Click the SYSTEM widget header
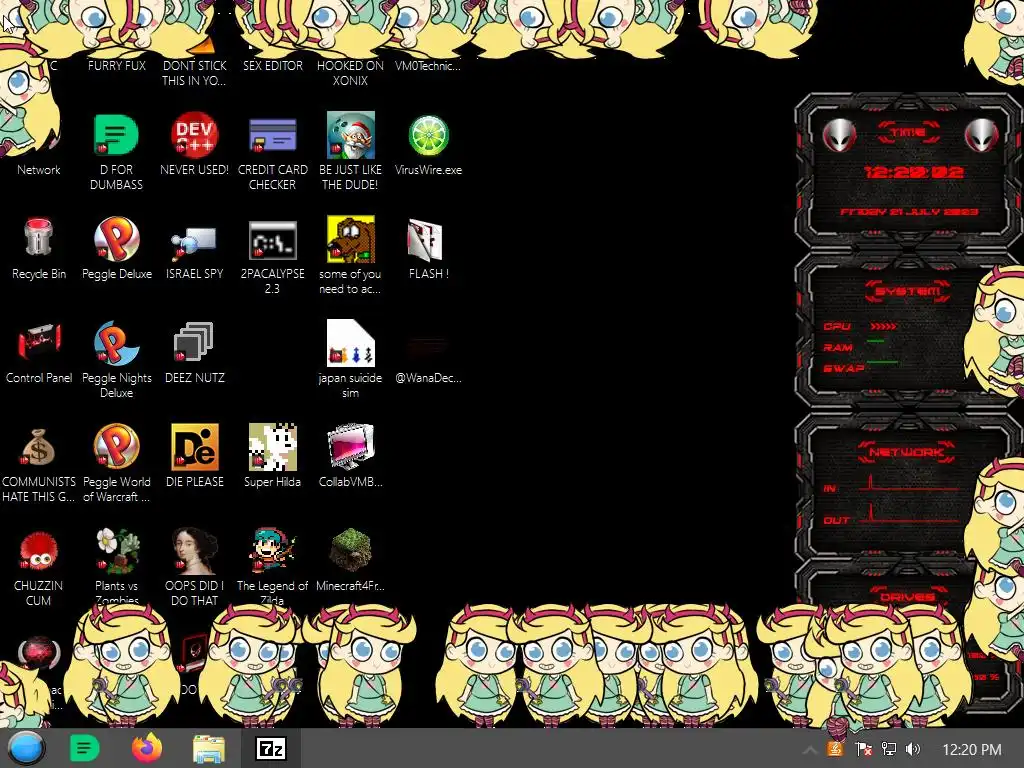Viewport: 1024px width, 768px height. point(908,291)
